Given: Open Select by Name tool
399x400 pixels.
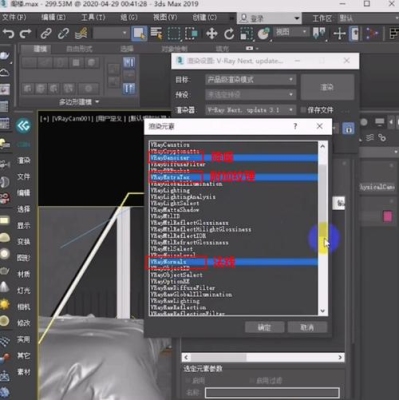Looking at the screenshot, I should point(156,33).
